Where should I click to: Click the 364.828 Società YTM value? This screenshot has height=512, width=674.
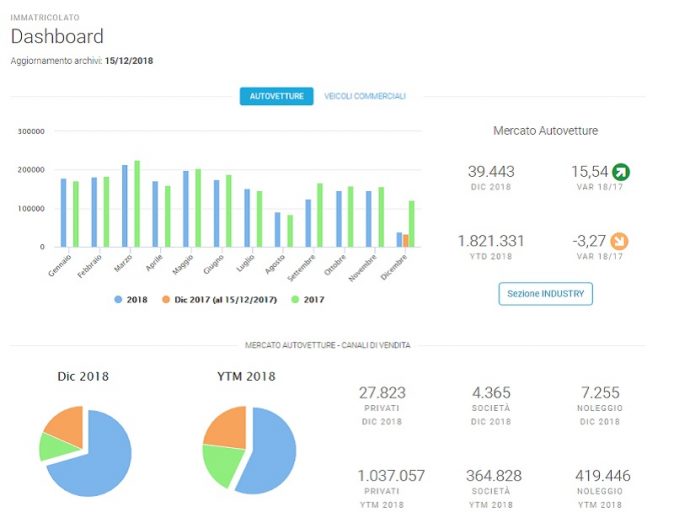click(494, 475)
